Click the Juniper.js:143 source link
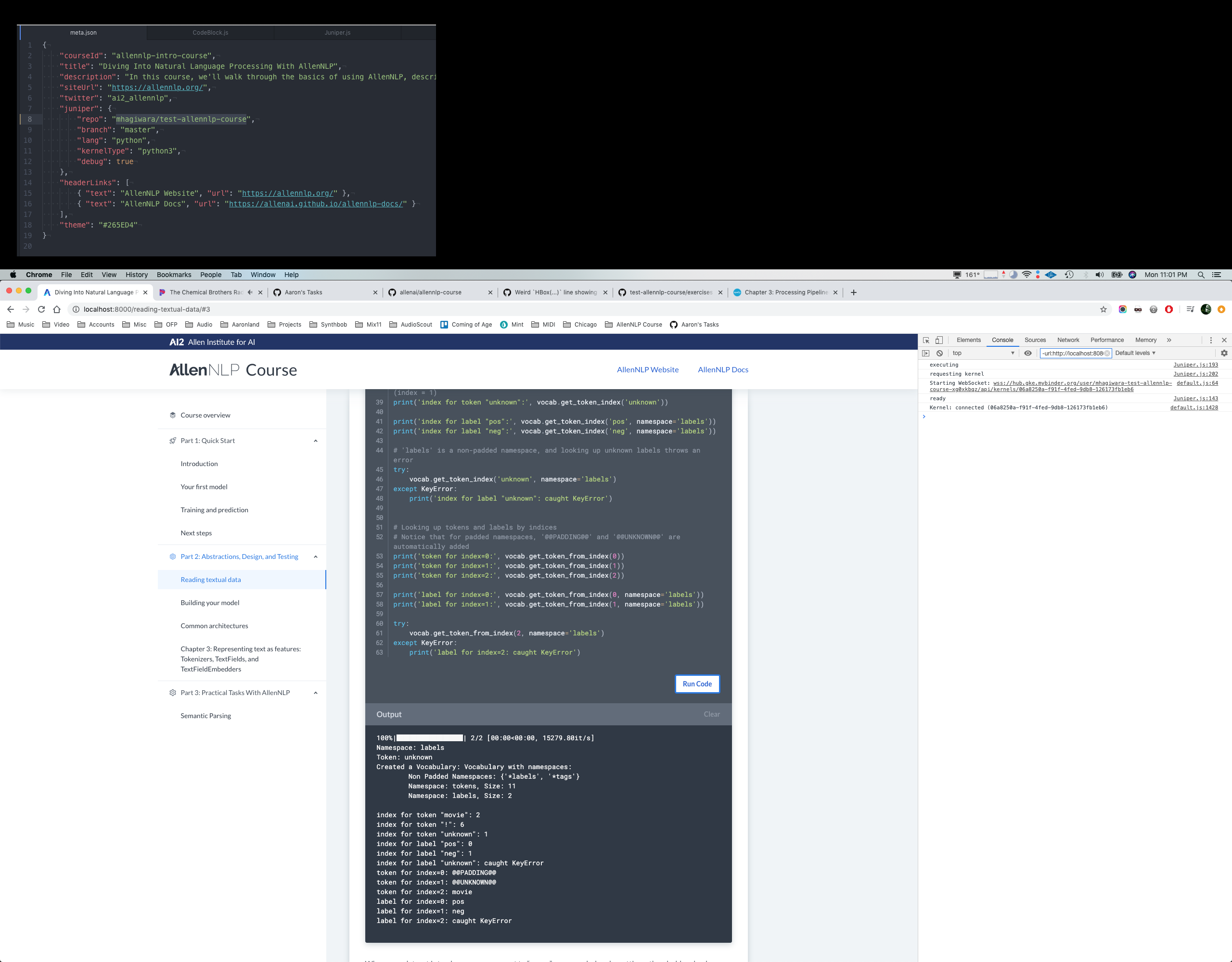The width and height of the screenshot is (1232, 962). point(1195,399)
